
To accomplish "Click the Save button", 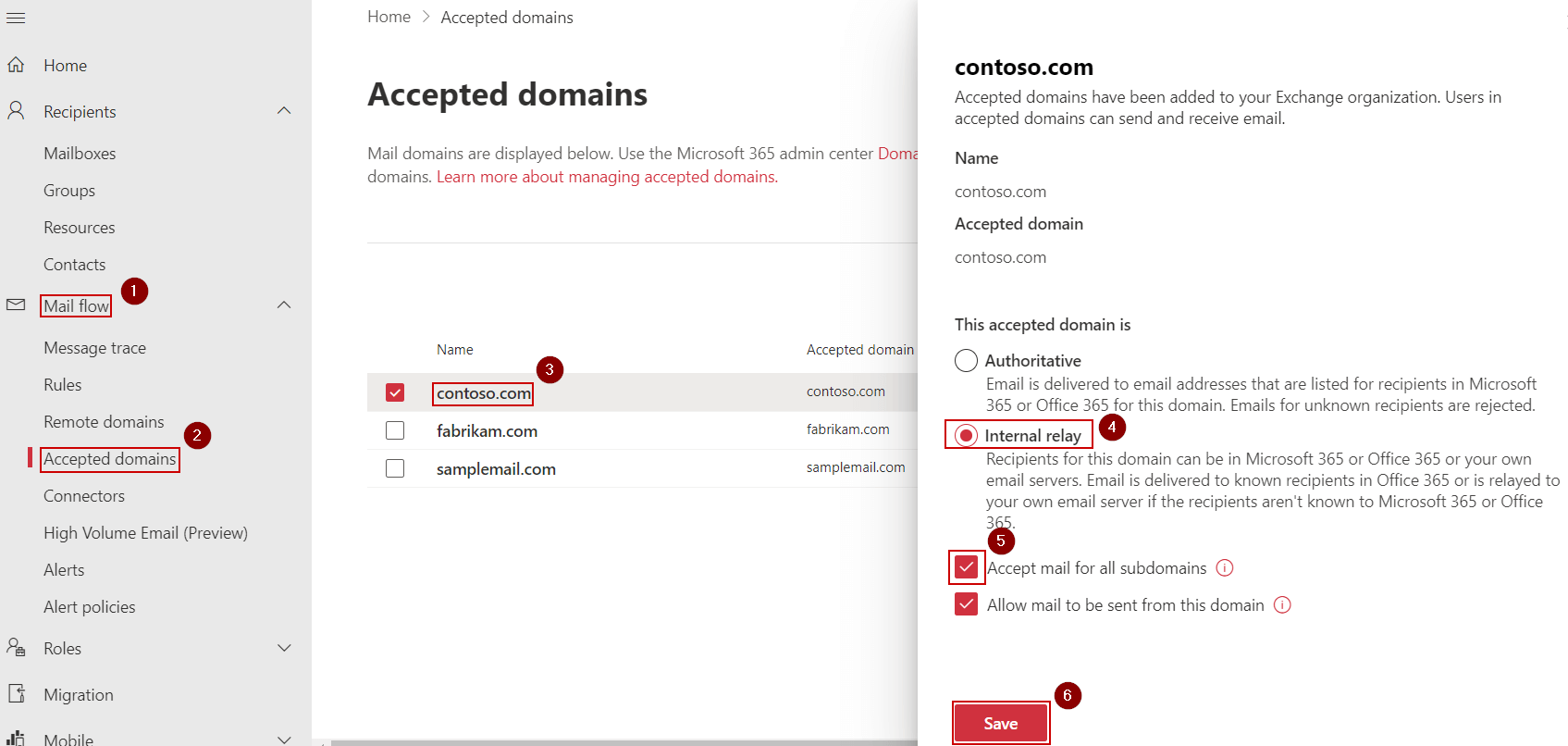I will 1001,723.
